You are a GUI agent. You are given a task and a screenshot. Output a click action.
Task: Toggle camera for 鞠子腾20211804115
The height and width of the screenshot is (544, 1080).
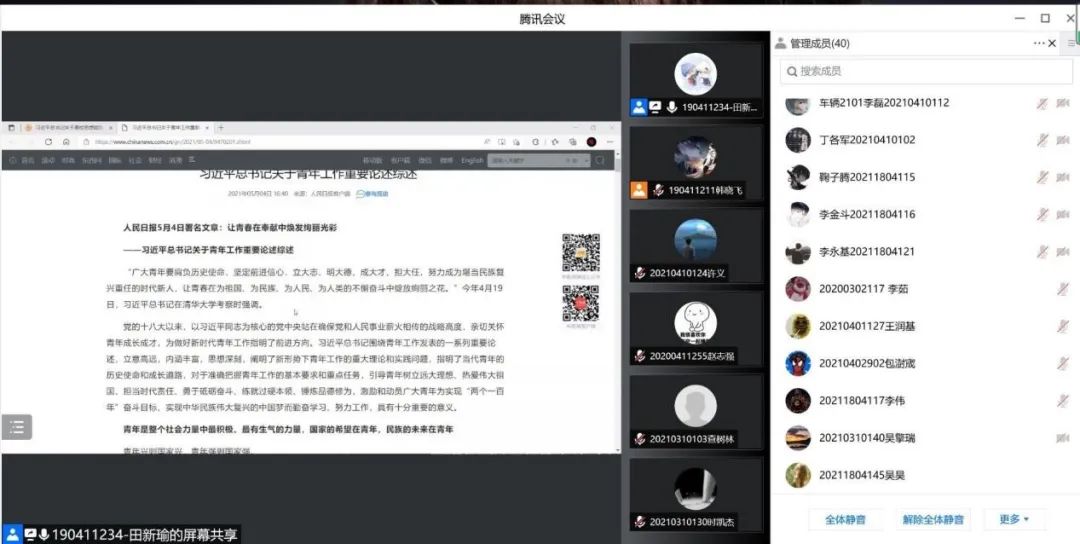pos(1063,177)
